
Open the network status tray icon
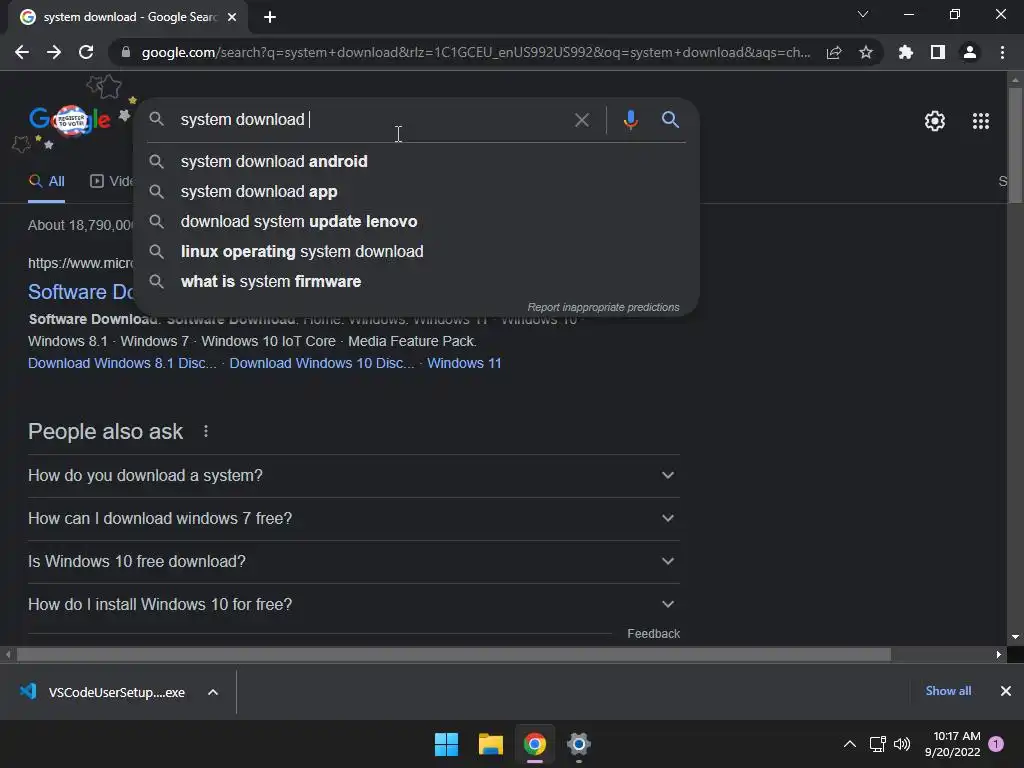tap(878, 744)
